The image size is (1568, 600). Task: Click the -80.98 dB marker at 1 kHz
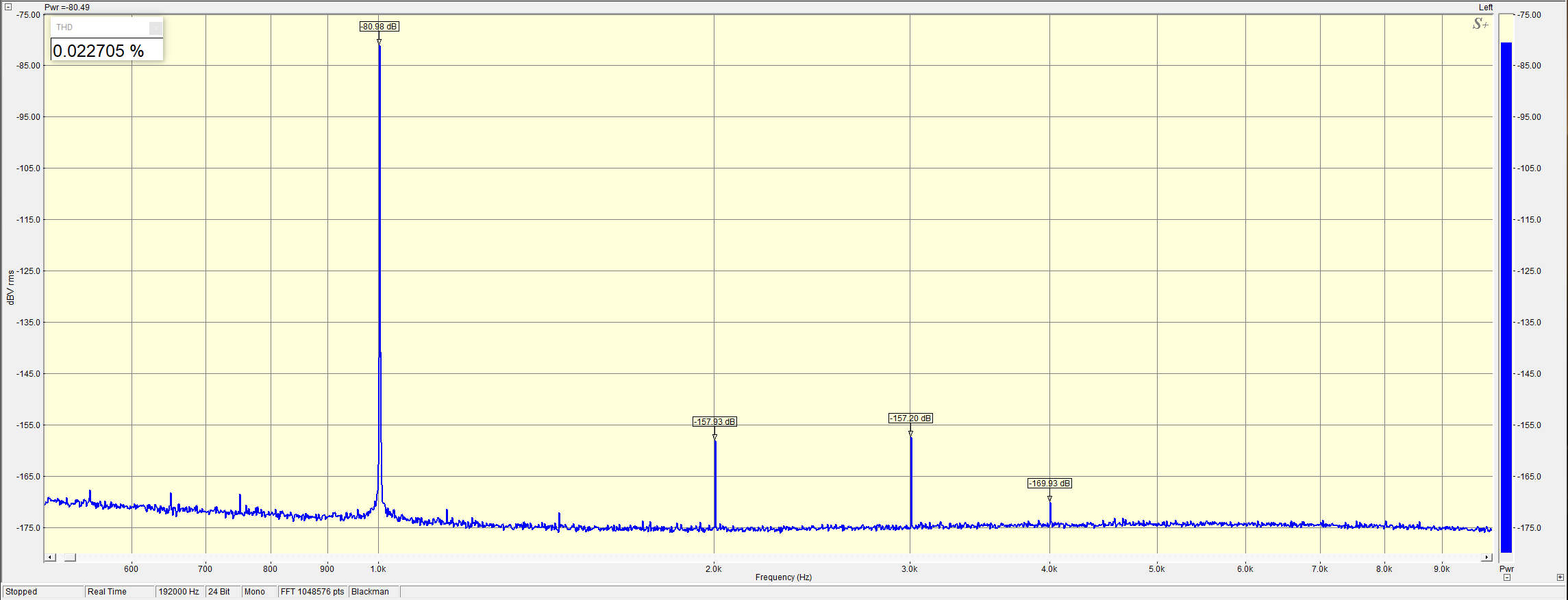click(379, 27)
